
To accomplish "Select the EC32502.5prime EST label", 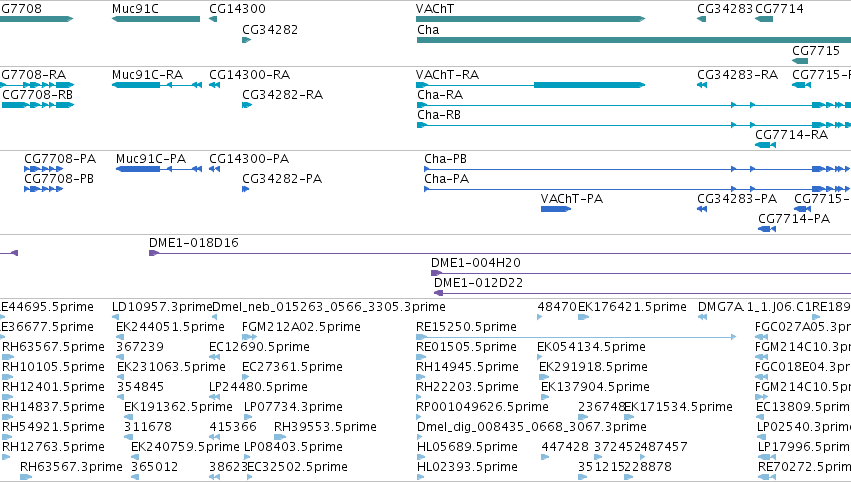I will click(297, 467).
